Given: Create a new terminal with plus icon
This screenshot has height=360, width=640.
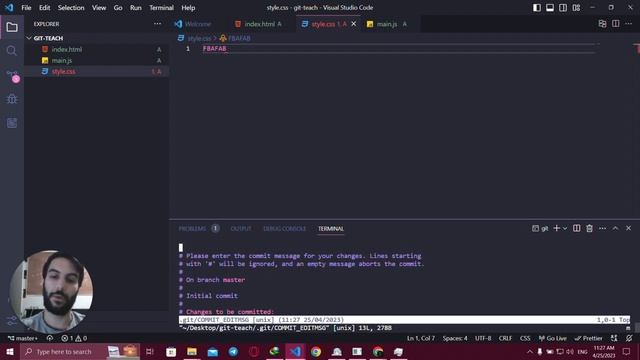Looking at the screenshot, I should point(556,228).
